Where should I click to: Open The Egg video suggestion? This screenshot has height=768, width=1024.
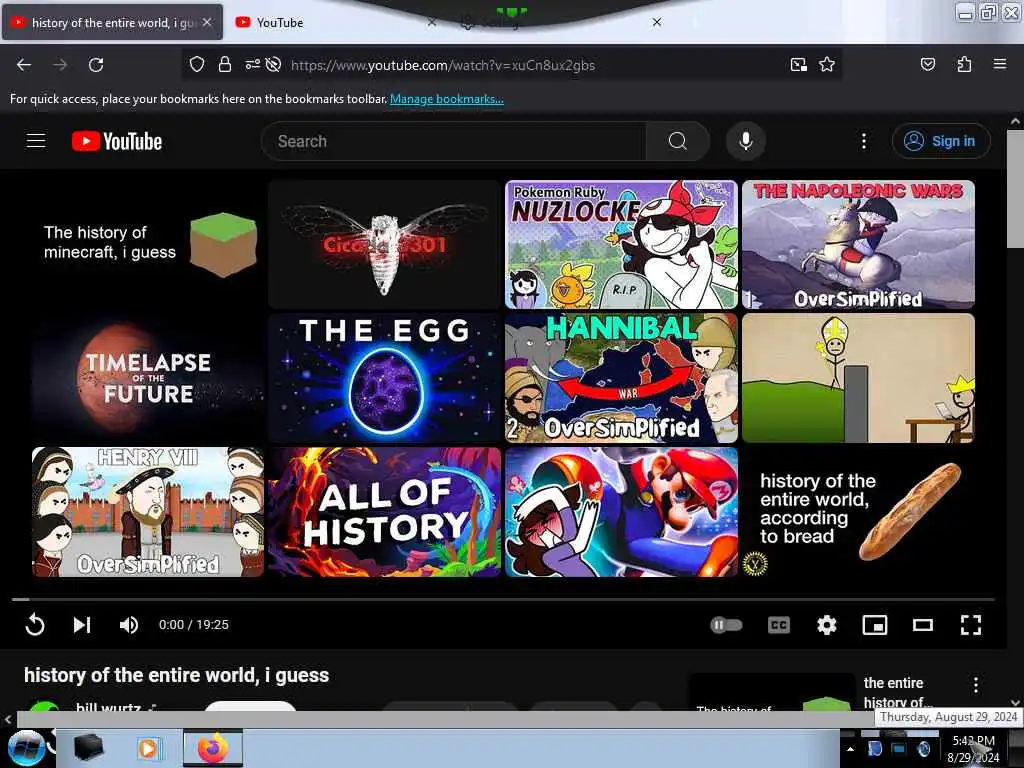pos(384,378)
